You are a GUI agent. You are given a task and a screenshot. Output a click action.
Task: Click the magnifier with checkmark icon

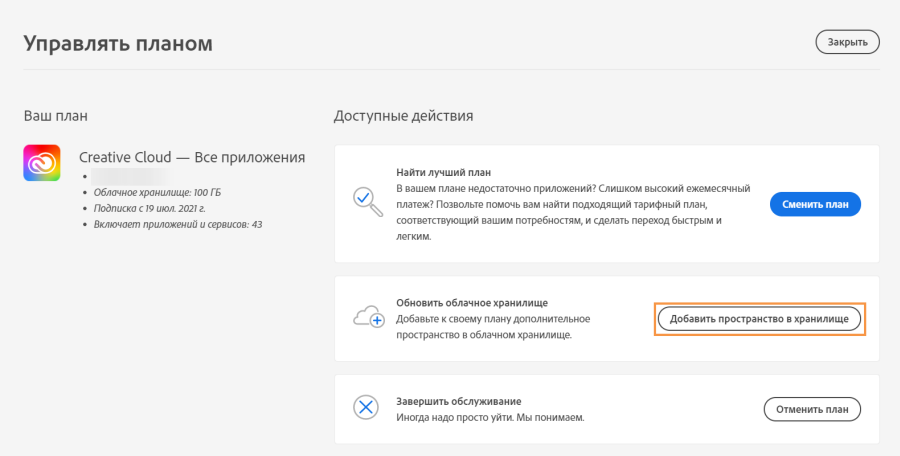tap(369, 203)
